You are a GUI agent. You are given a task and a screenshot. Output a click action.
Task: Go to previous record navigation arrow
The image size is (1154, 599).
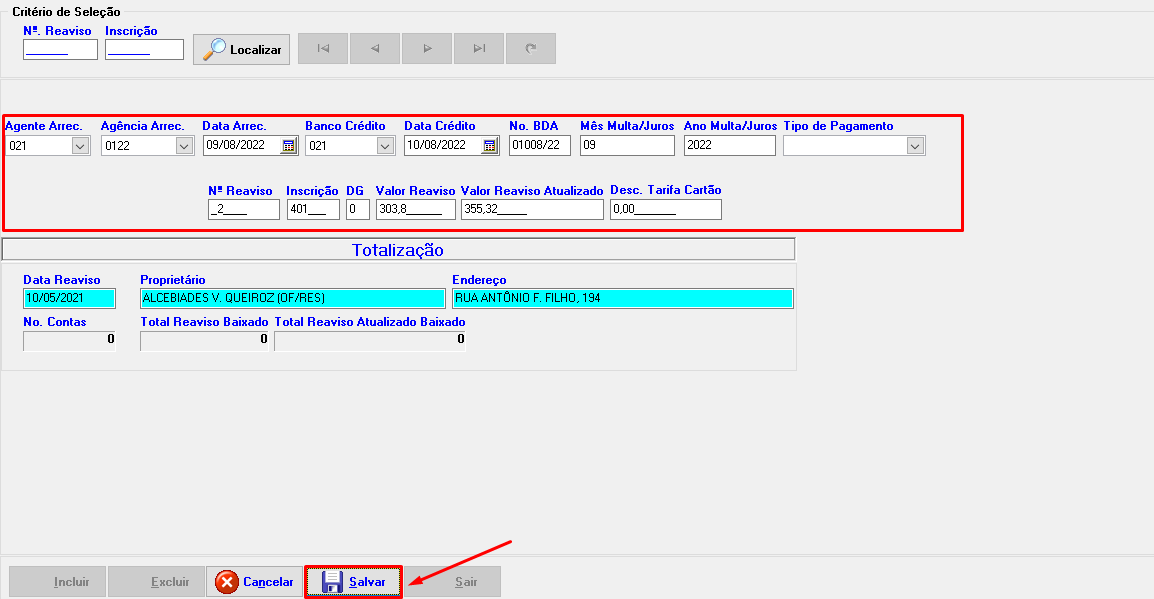pos(375,48)
